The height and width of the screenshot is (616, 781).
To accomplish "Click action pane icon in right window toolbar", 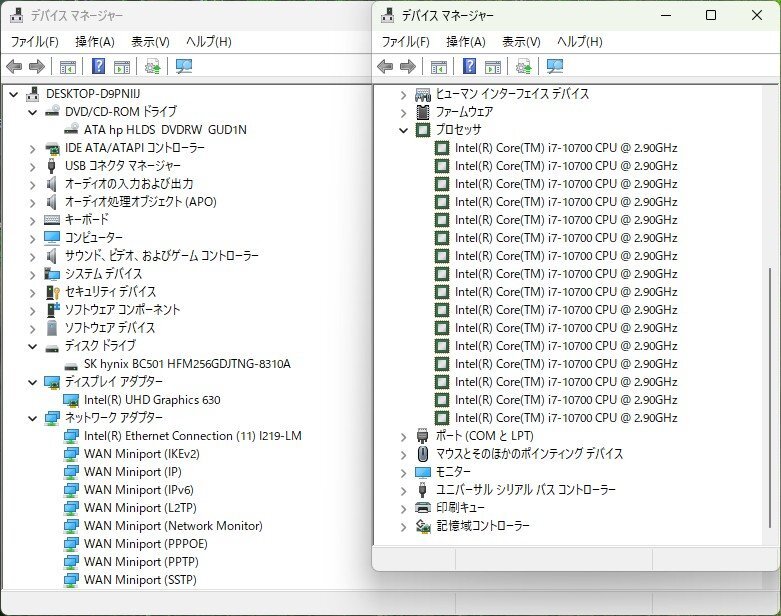I will point(493,66).
